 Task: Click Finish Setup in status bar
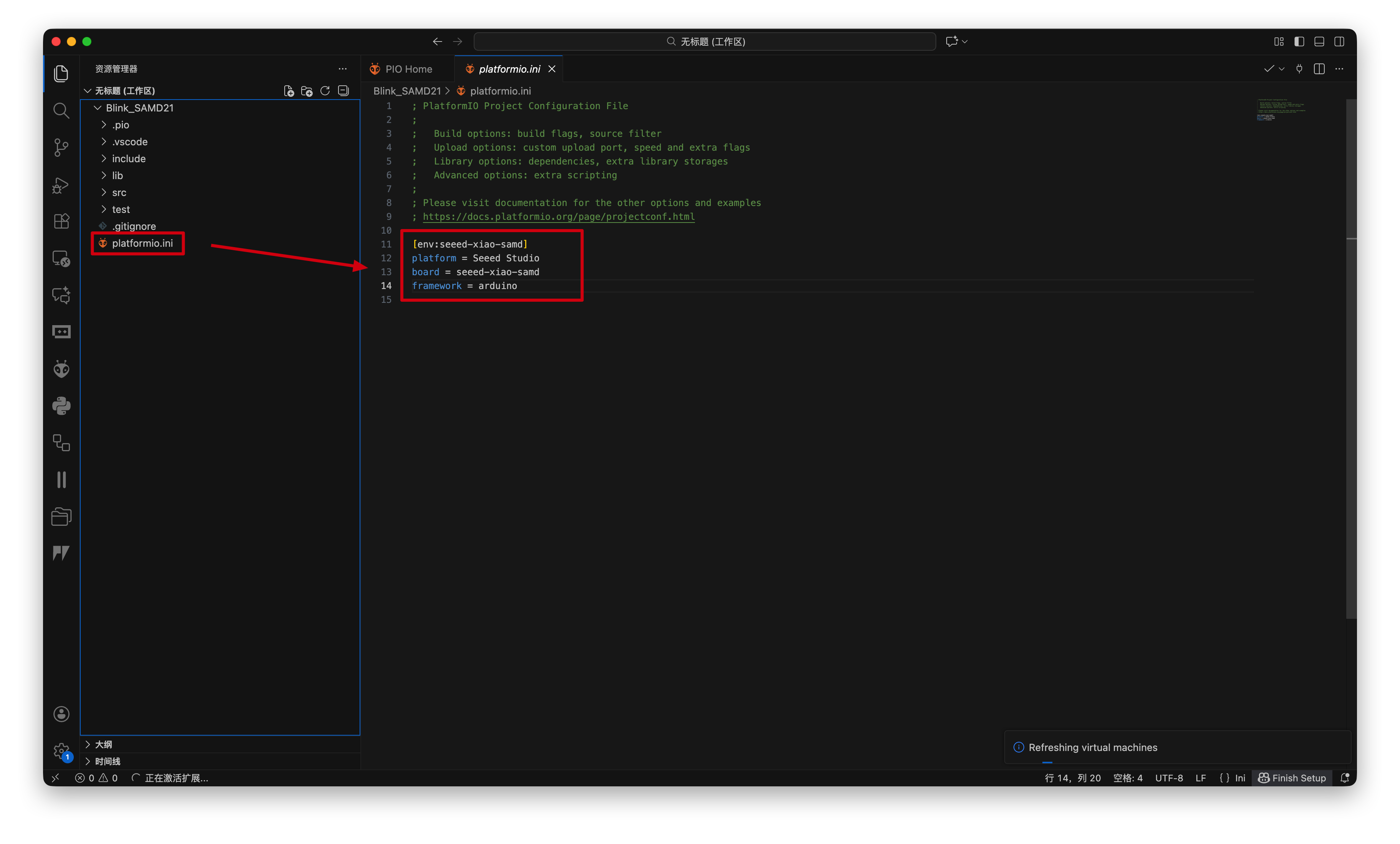(x=1292, y=778)
